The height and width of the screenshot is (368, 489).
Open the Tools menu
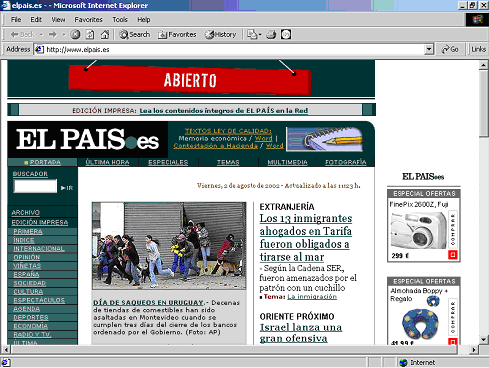pyautogui.click(x=120, y=20)
